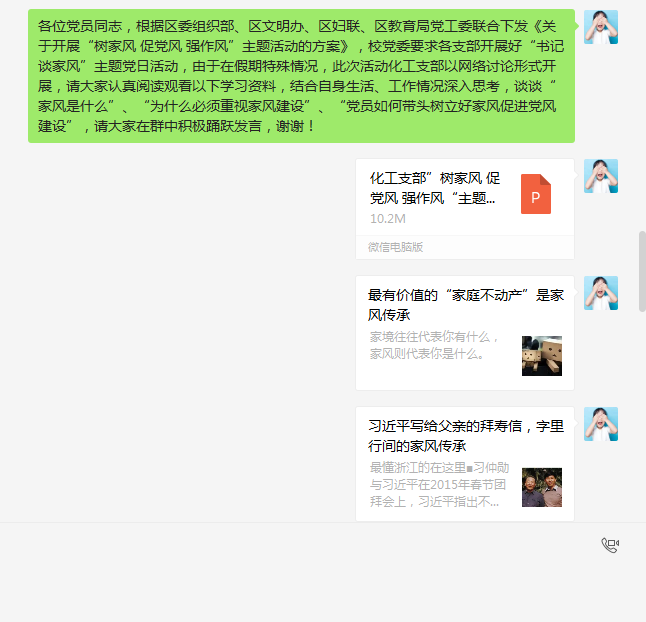
Task: Click the voice/video call icon
Action: (610, 545)
